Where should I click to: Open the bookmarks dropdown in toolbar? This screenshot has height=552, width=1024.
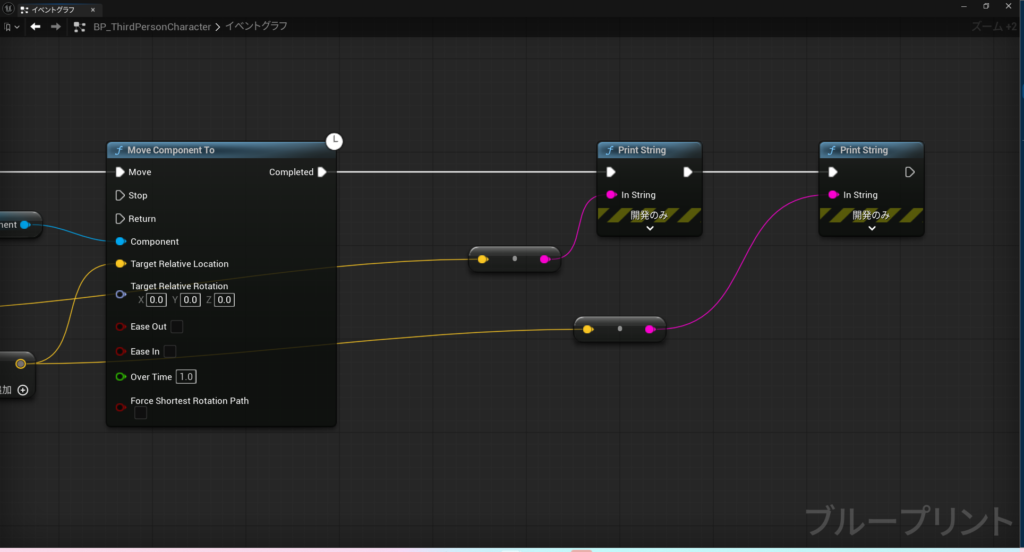tap(12, 26)
